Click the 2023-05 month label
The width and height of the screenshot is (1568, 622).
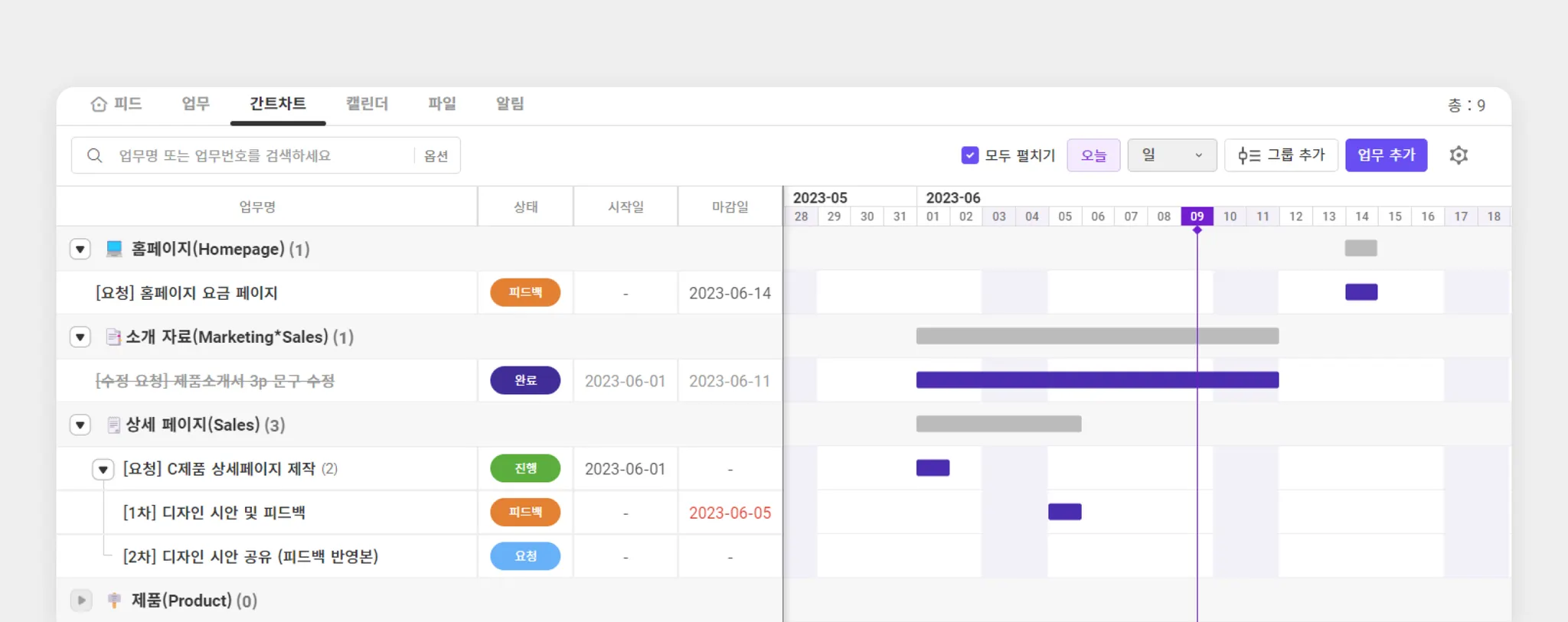[x=820, y=197]
